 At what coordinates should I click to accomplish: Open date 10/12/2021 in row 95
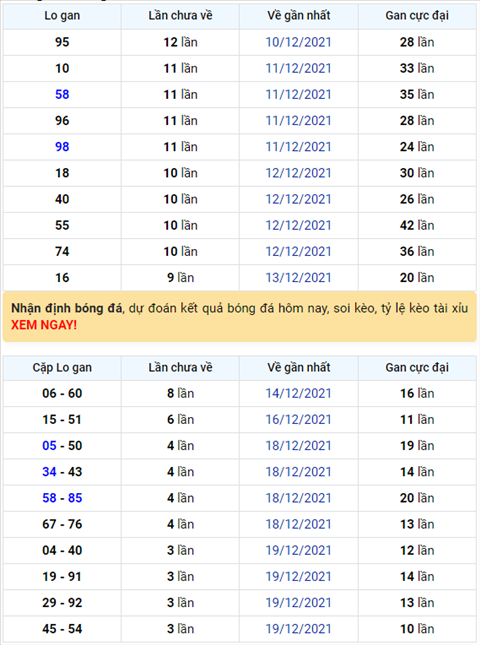[x=298, y=42]
